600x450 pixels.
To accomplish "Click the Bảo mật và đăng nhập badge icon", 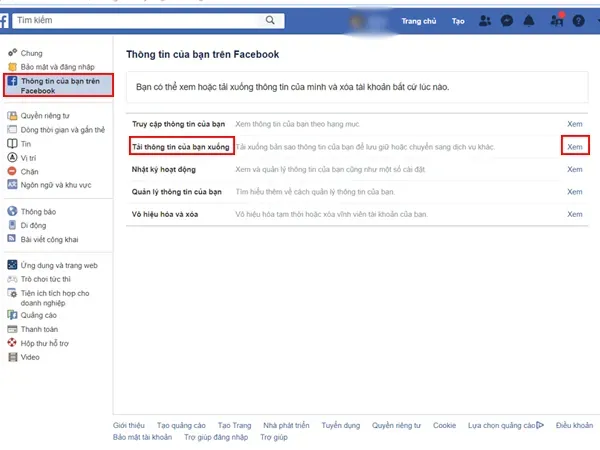I will (x=13, y=67).
